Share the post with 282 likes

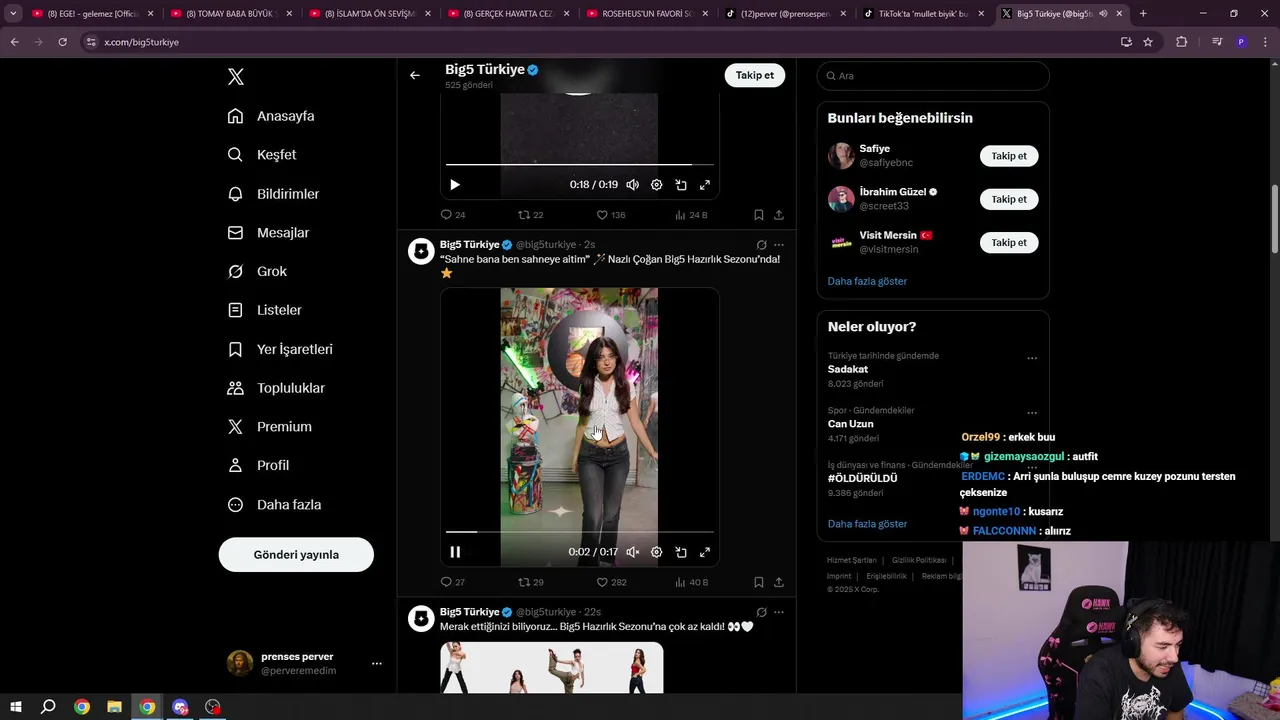click(x=779, y=582)
